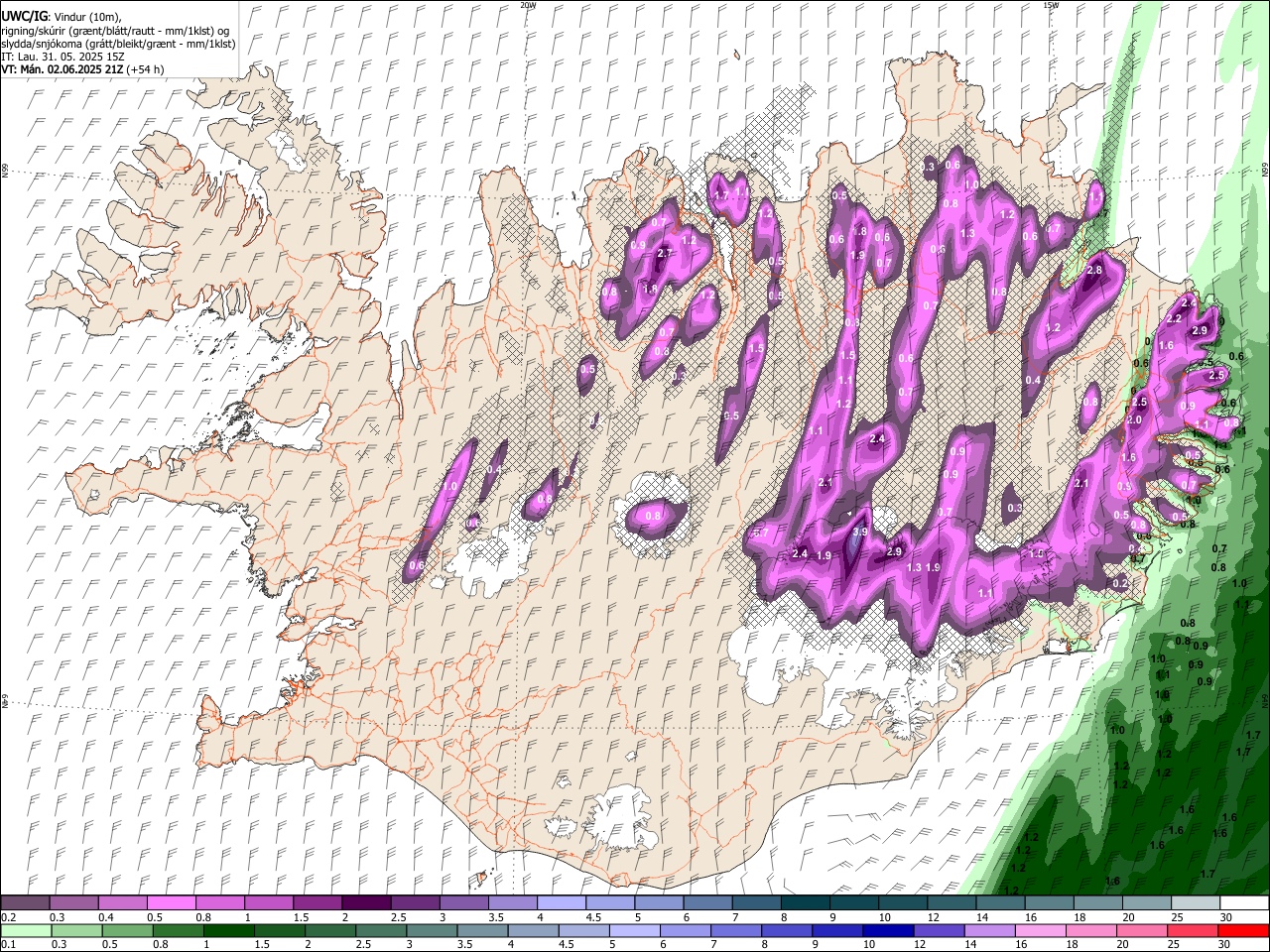Image resolution: width=1270 pixels, height=952 pixels.
Task: Click the bright pink 0.5–0.8 snow-scale swatch
Action: (x=171, y=903)
